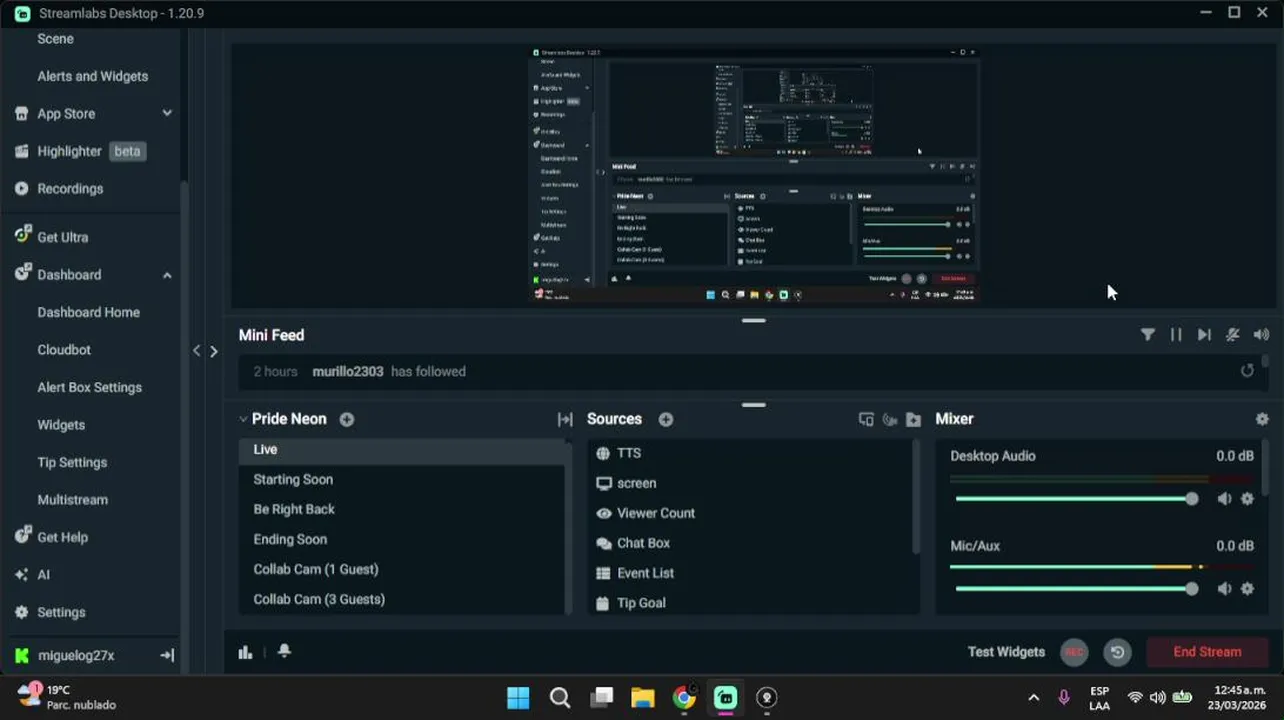The width and height of the screenshot is (1284, 720).
Task: Toggle the studio mode camera icon
Action: coord(889,419)
